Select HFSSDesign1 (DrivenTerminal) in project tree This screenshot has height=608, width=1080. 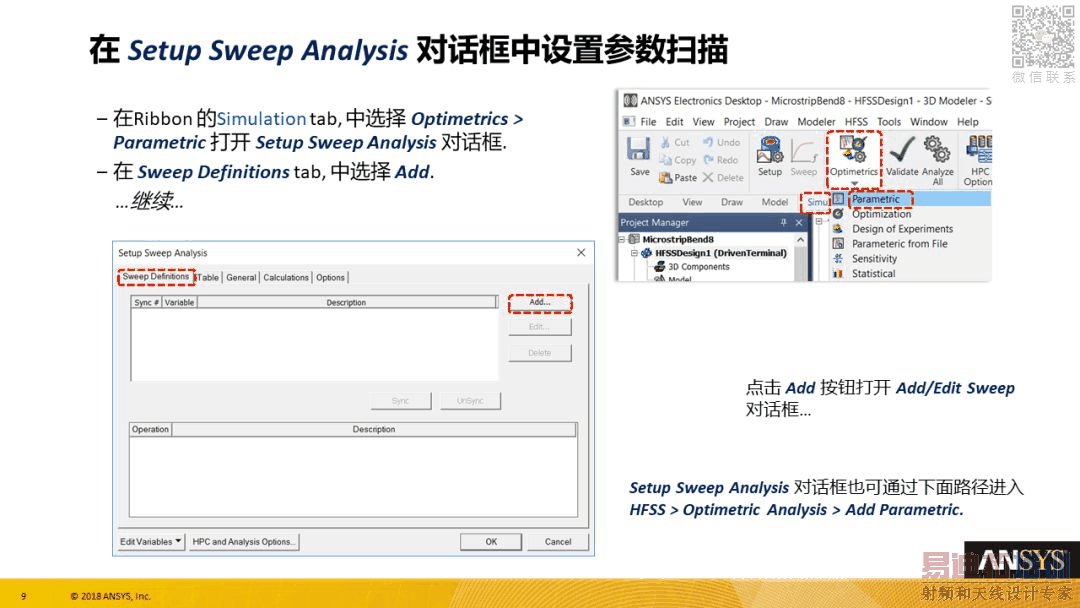click(720, 253)
